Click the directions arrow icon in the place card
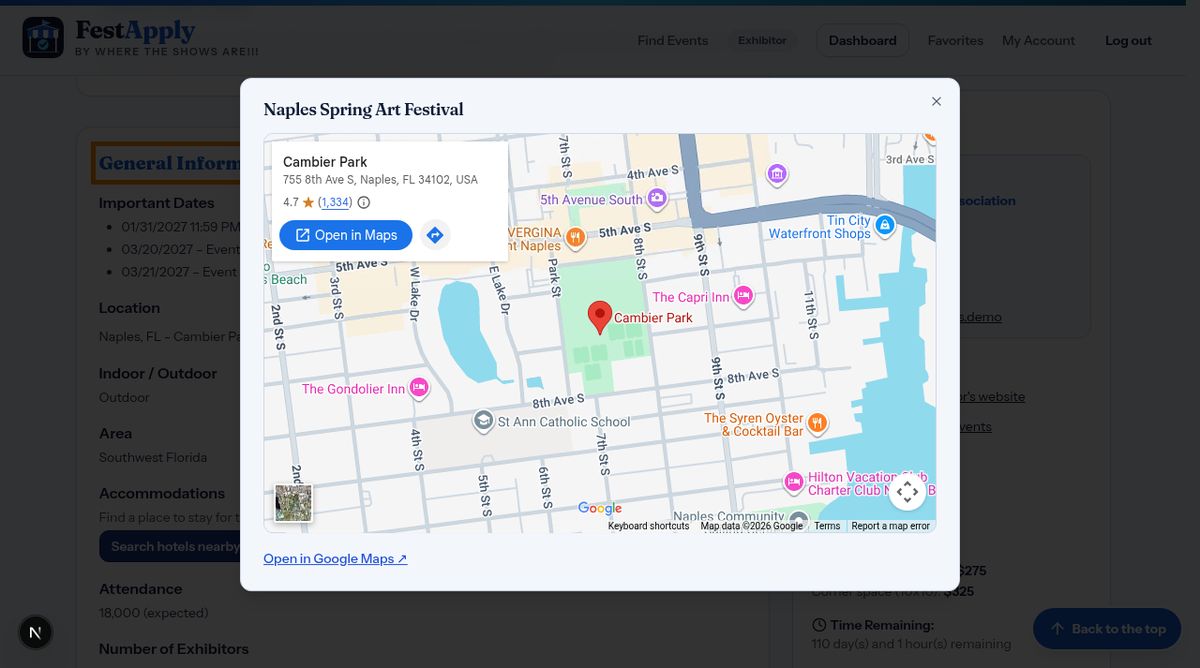Image resolution: width=1200 pixels, height=668 pixels. [x=435, y=235]
